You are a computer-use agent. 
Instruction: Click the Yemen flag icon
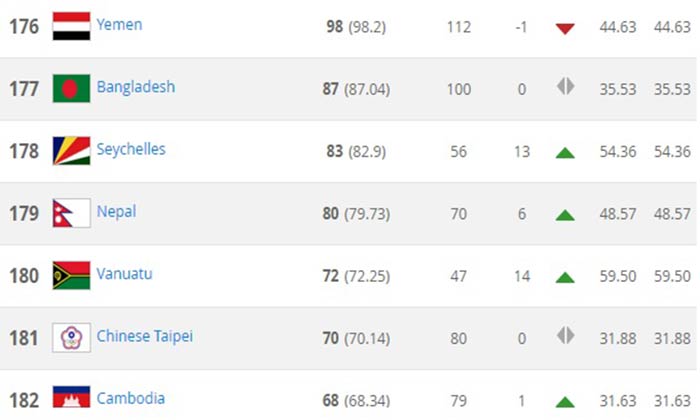(71, 26)
